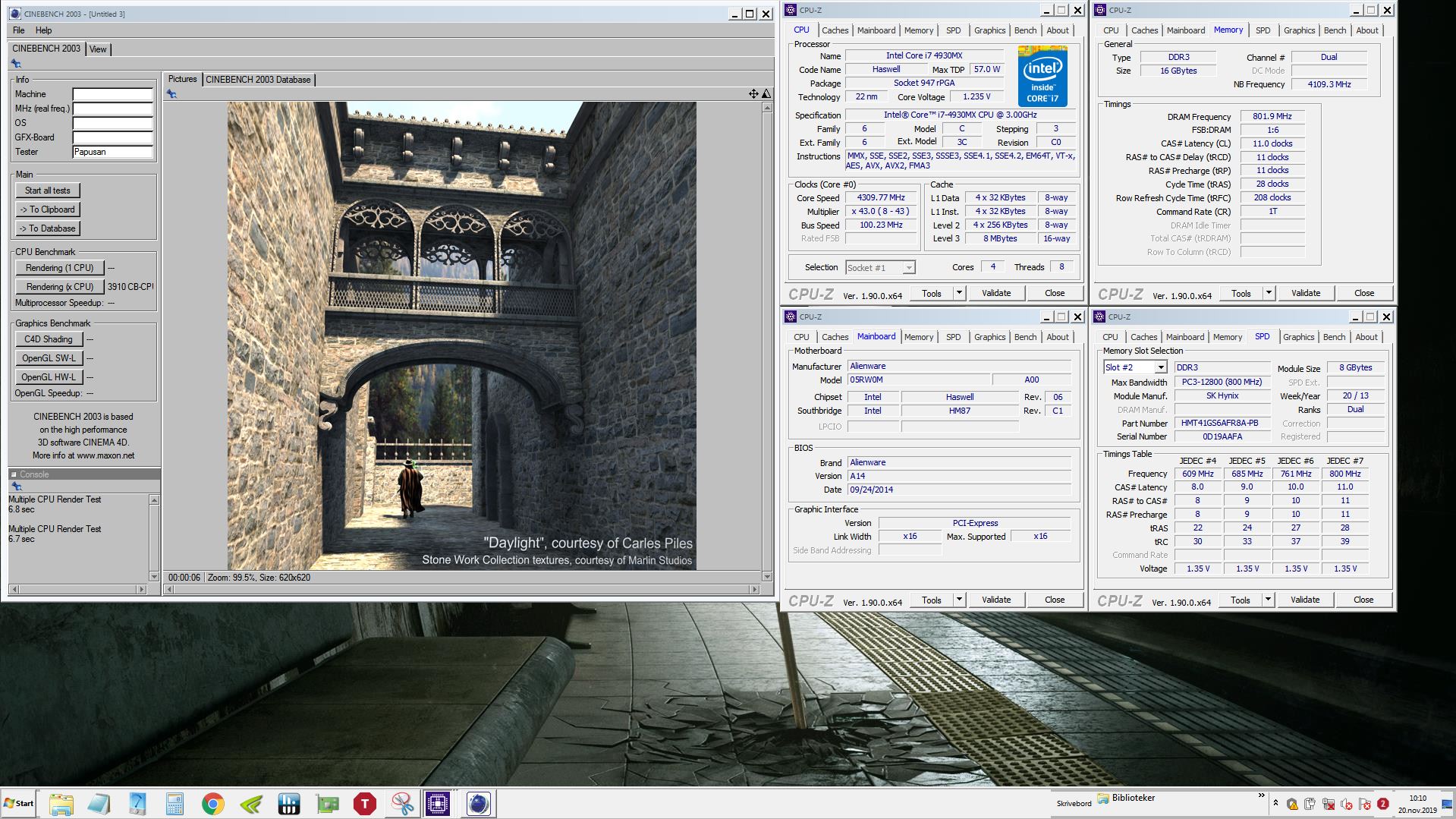Click the Show desktop button
The width and height of the screenshot is (1456, 819).
[x=1448, y=804]
